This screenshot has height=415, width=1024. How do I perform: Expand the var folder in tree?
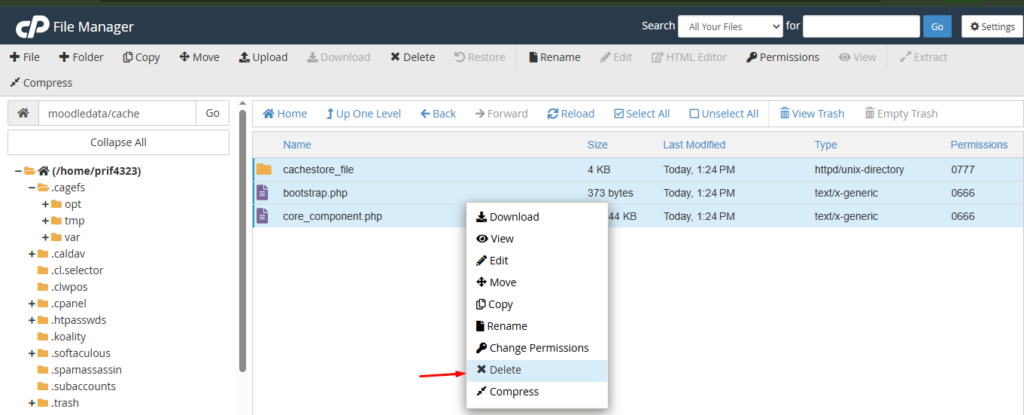pyautogui.click(x=45, y=237)
